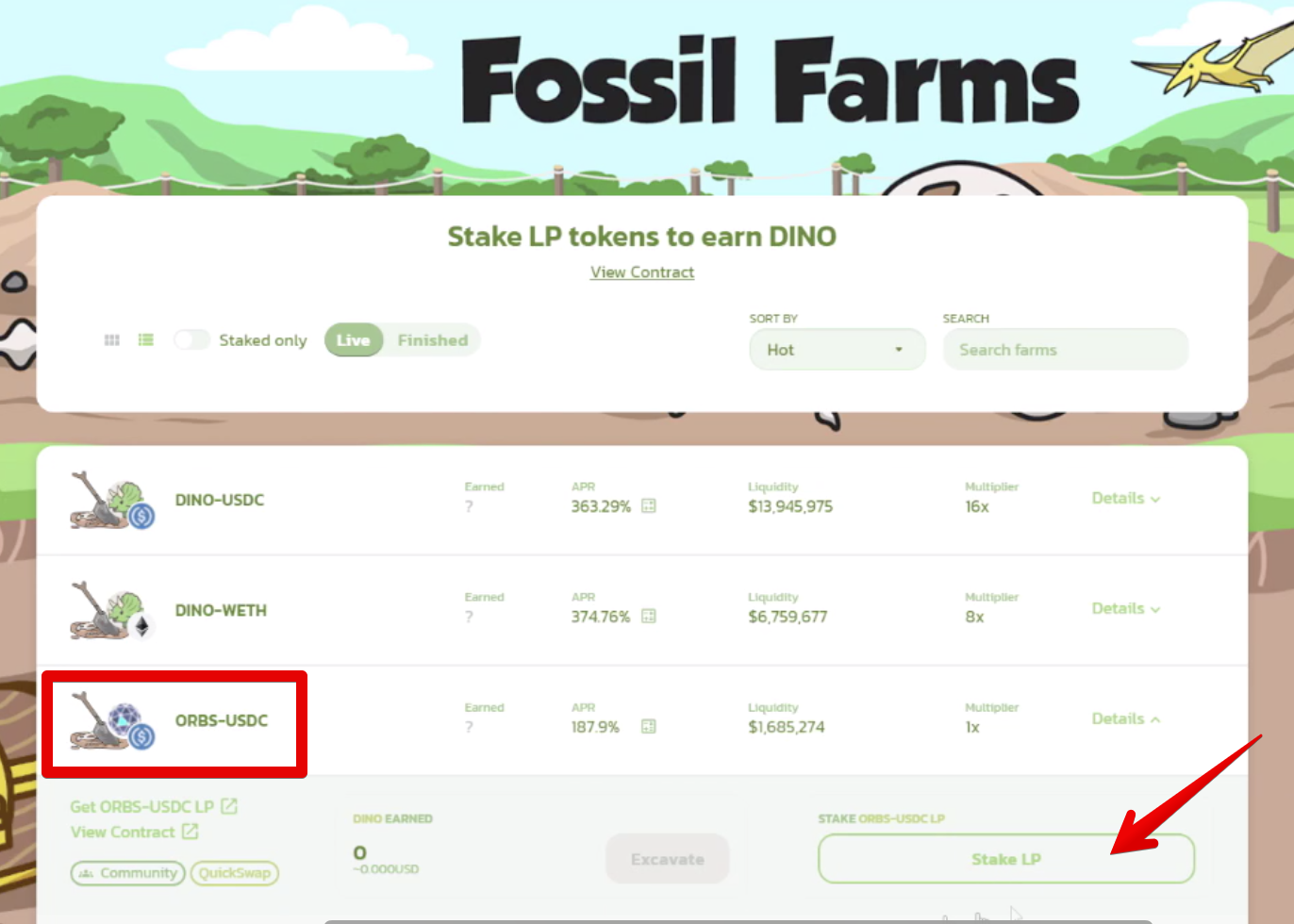Expand Details for DINO-WETH farm
The height and width of the screenshot is (924, 1294).
[1126, 609]
